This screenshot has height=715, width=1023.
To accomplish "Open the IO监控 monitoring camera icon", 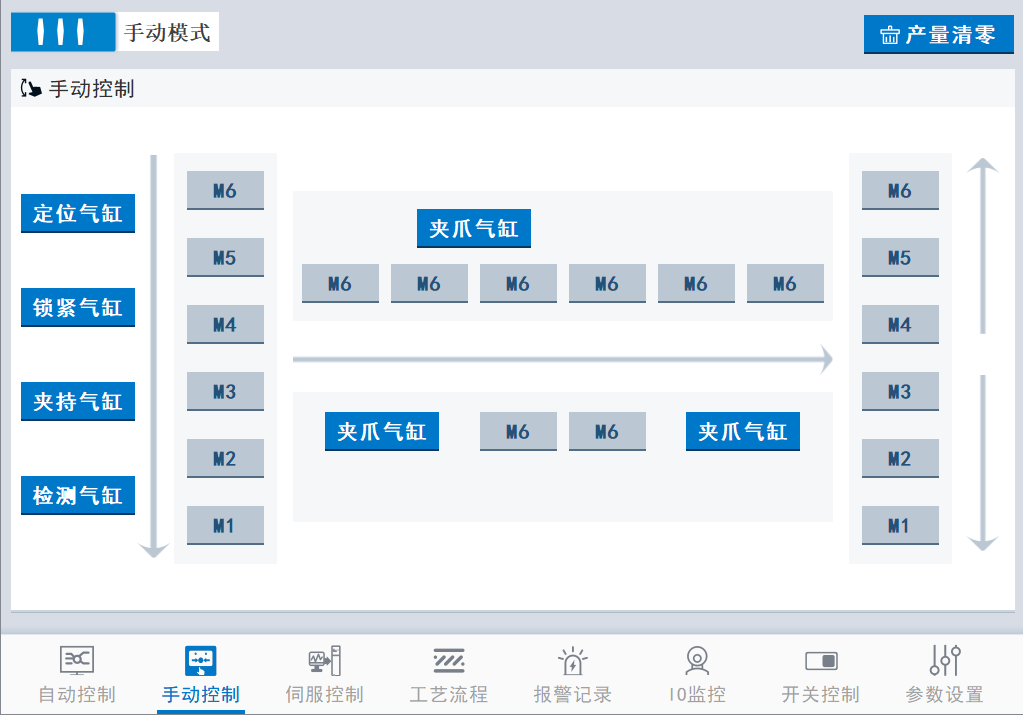I will 696,660.
